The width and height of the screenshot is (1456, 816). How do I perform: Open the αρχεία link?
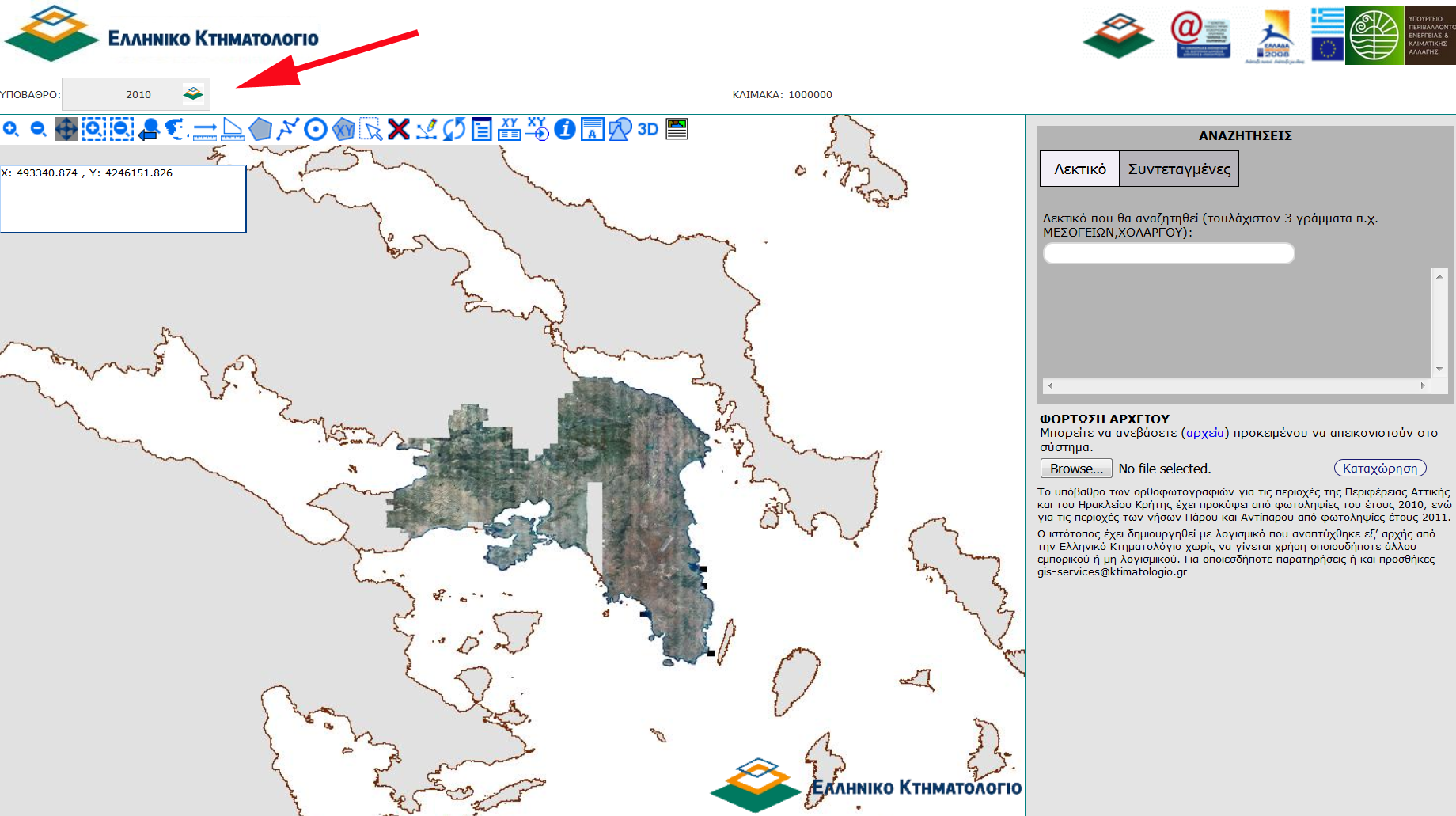point(1204,433)
